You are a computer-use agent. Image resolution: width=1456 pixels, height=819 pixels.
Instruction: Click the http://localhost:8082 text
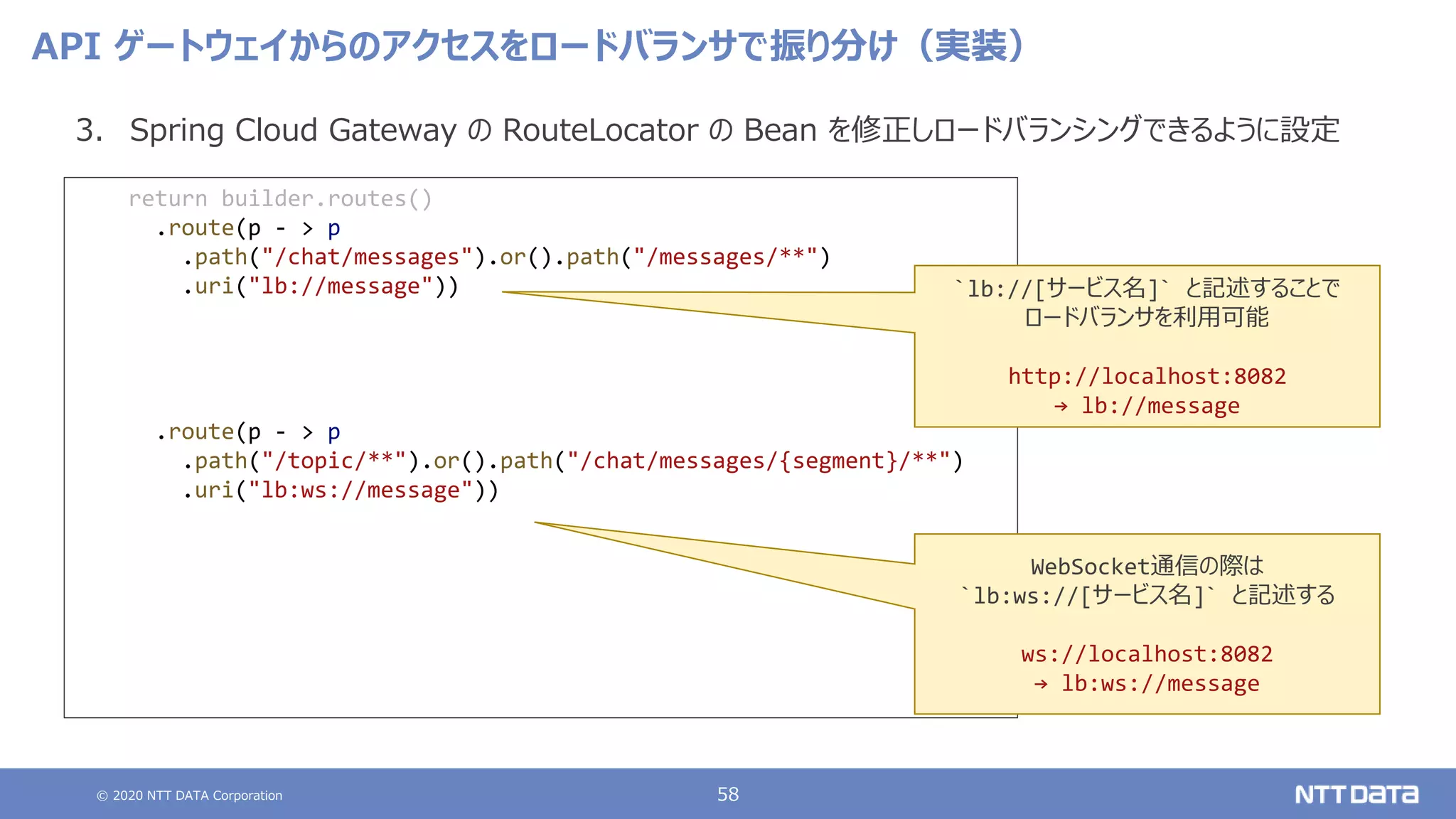point(1147,376)
